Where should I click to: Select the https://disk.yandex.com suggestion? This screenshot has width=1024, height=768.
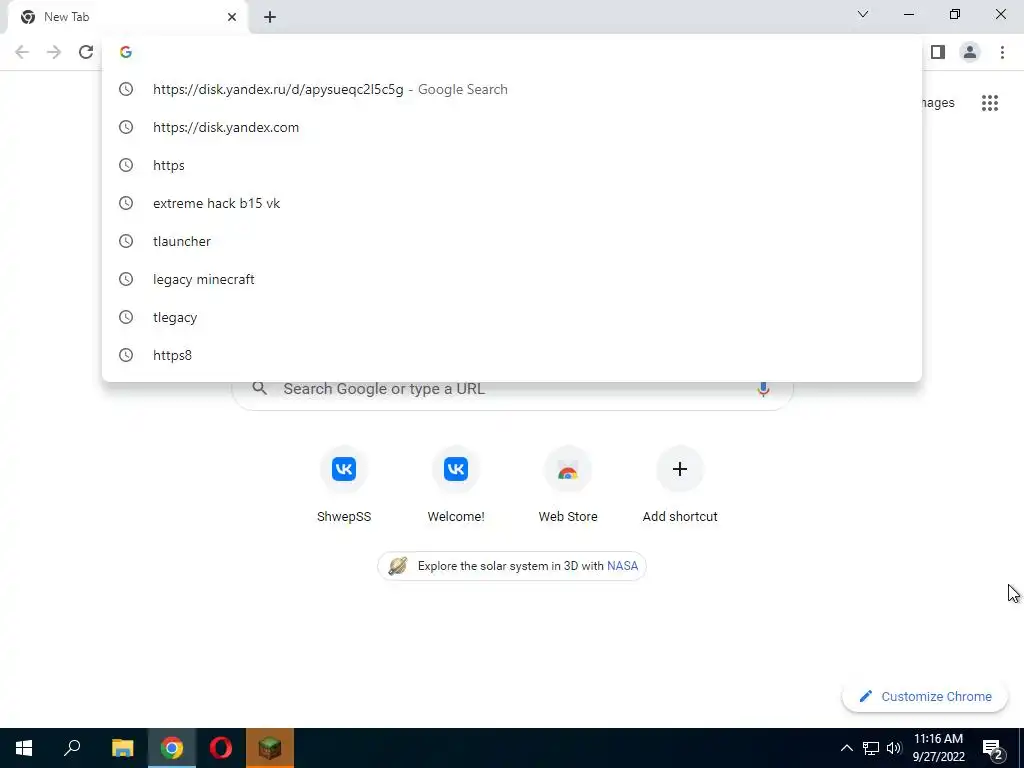512,127
